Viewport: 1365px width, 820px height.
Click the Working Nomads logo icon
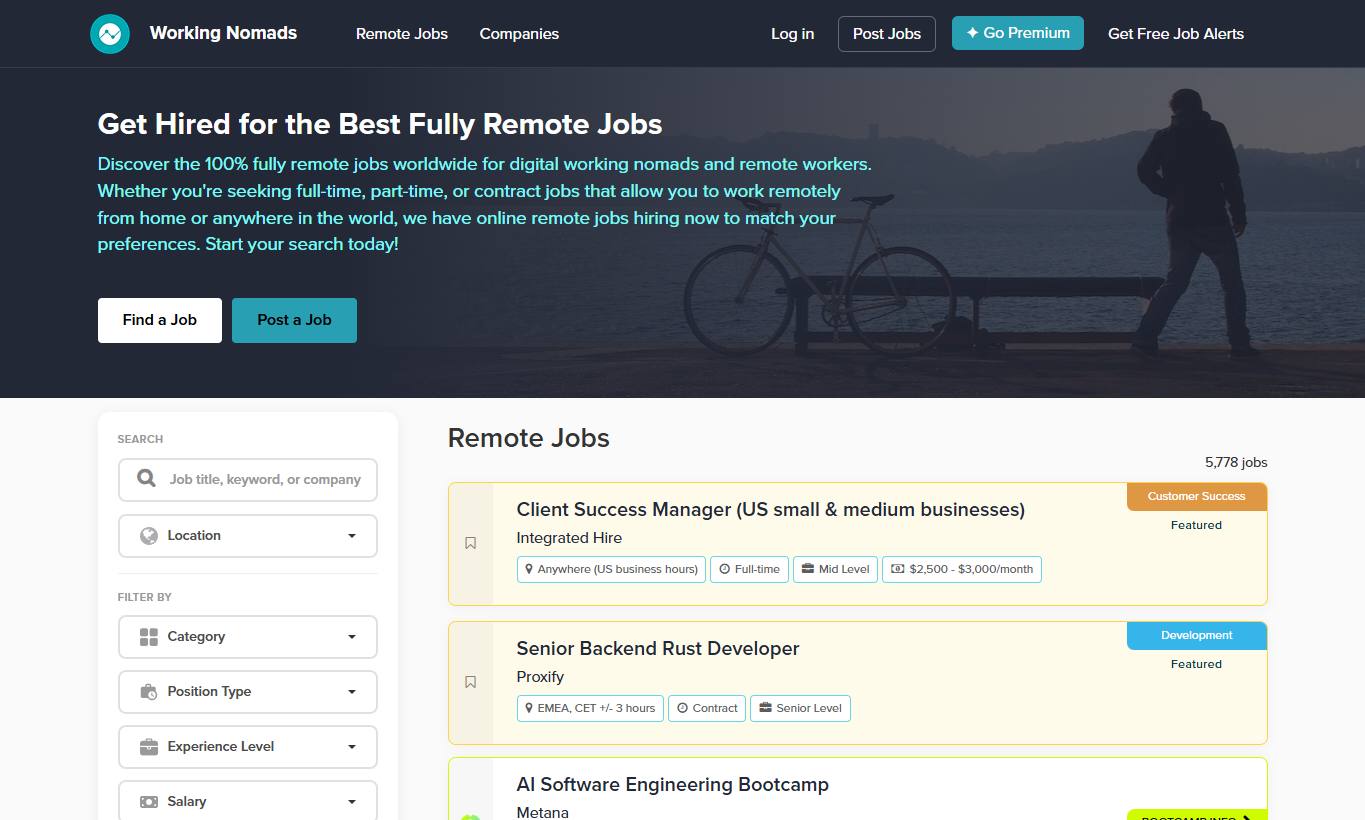110,34
